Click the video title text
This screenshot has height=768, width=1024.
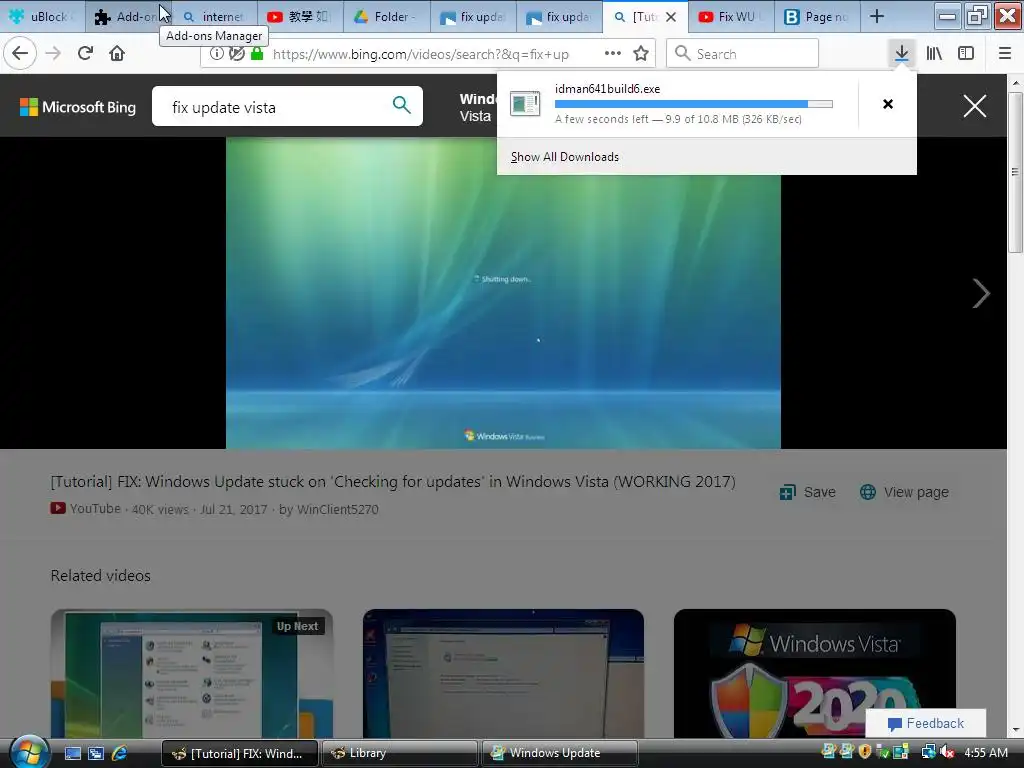coord(392,482)
